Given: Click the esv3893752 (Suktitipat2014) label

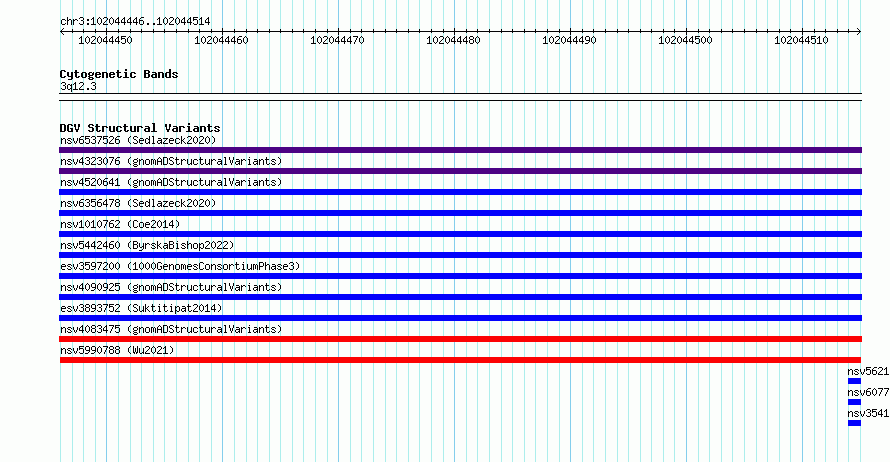Looking at the screenshot, I should (141, 308).
